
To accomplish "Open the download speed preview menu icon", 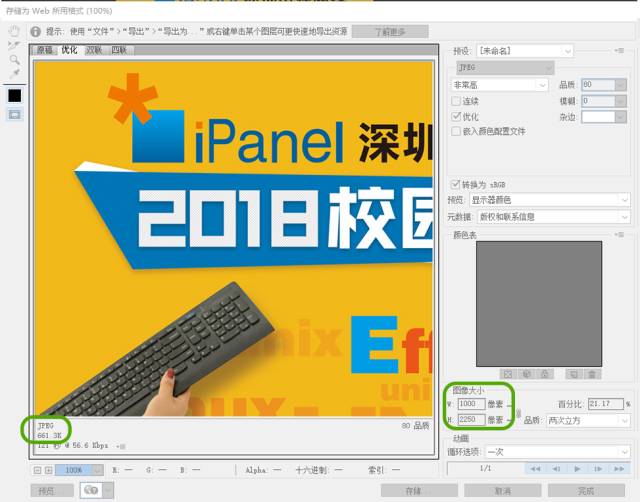I will (121, 446).
